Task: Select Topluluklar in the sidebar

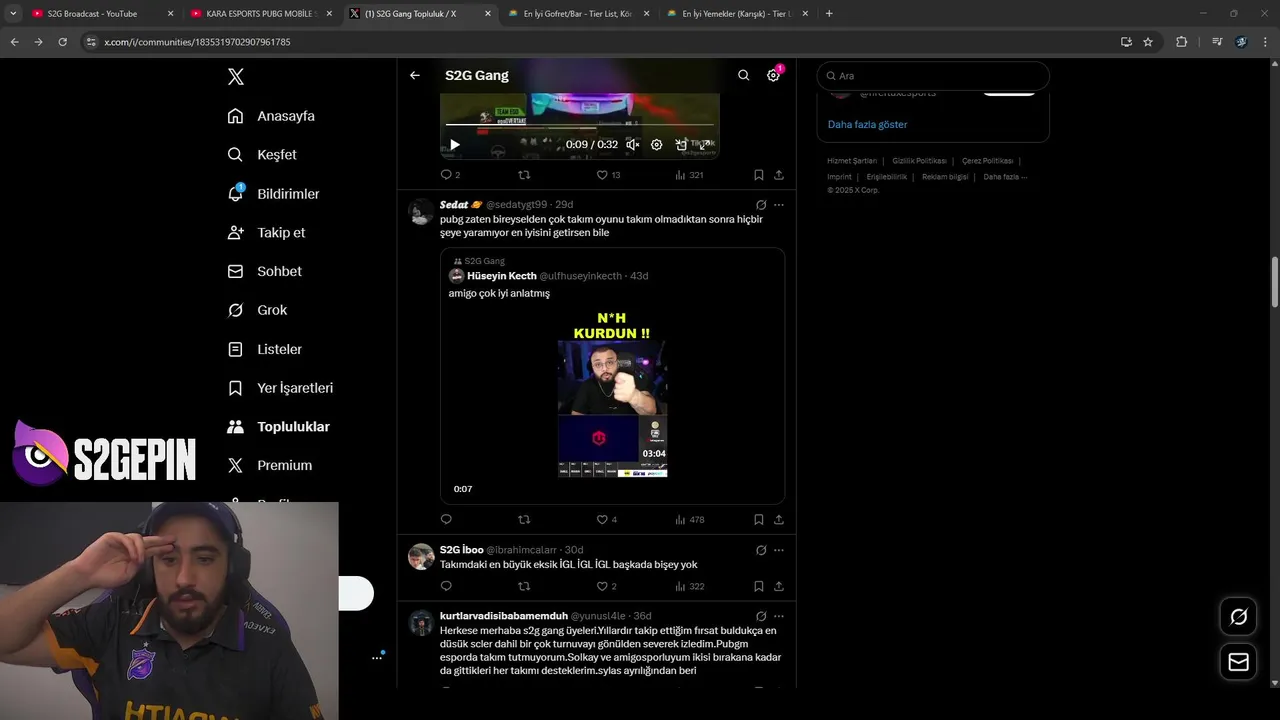Action: (278, 427)
